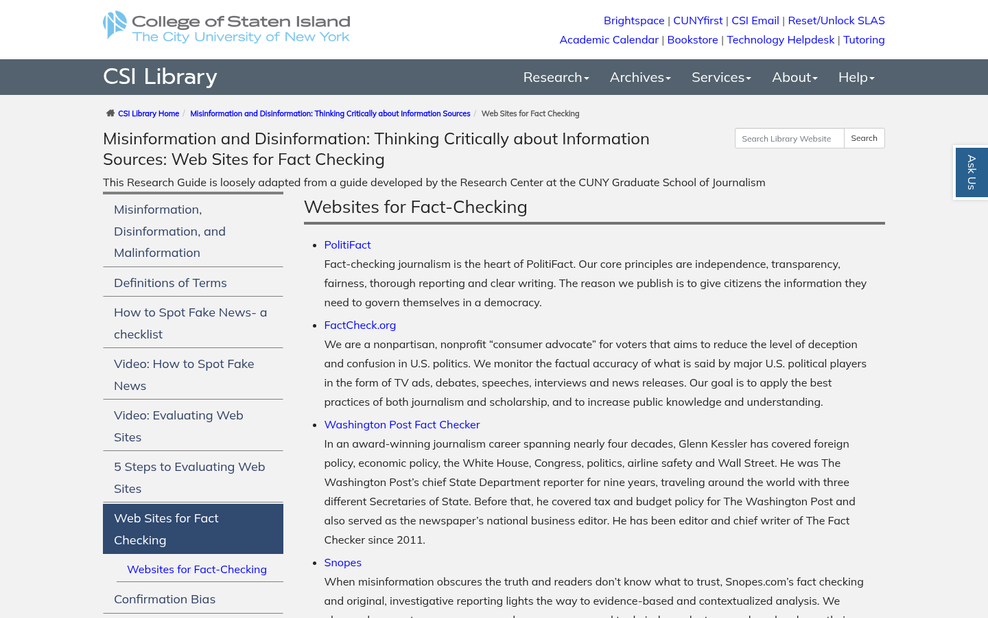Go to CSI Library Home breadcrumb
988x618 pixels.
pos(149,113)
